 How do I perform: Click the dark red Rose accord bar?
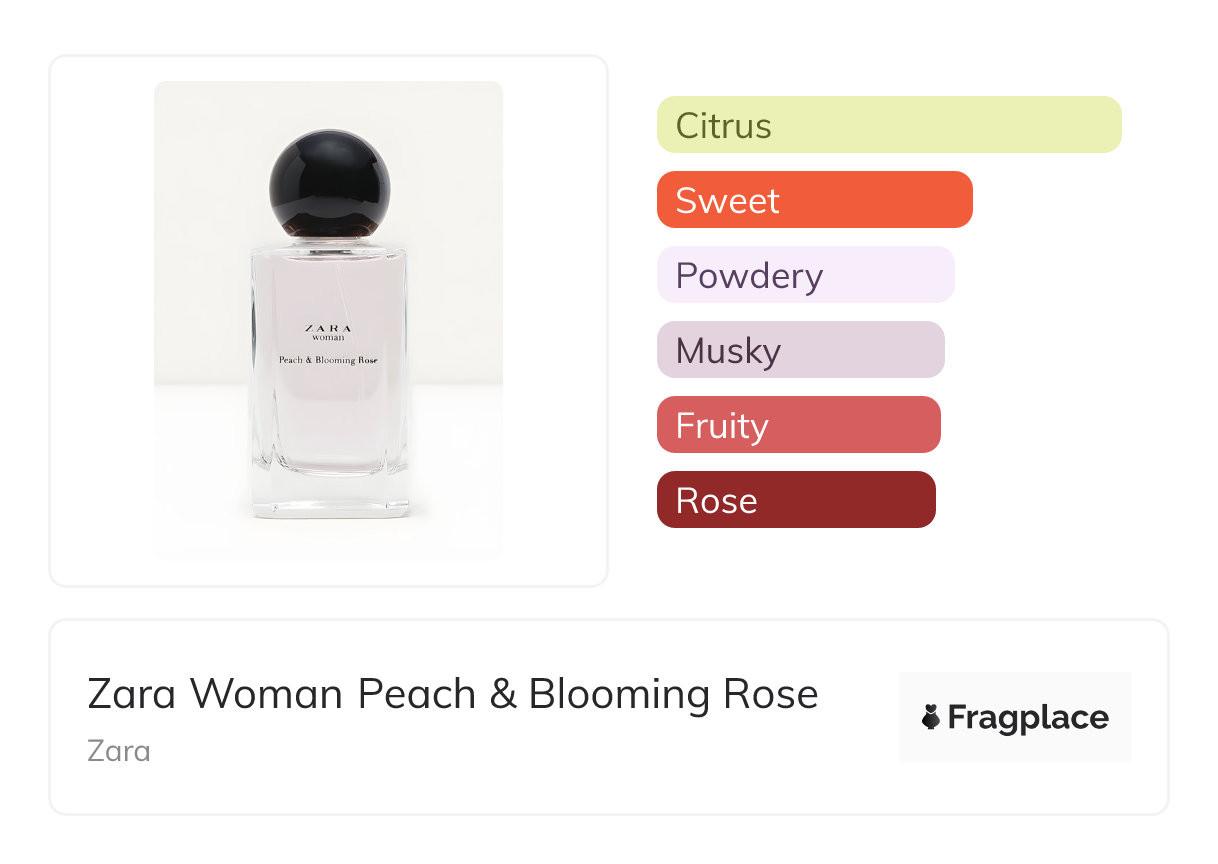tap(796, 500)
